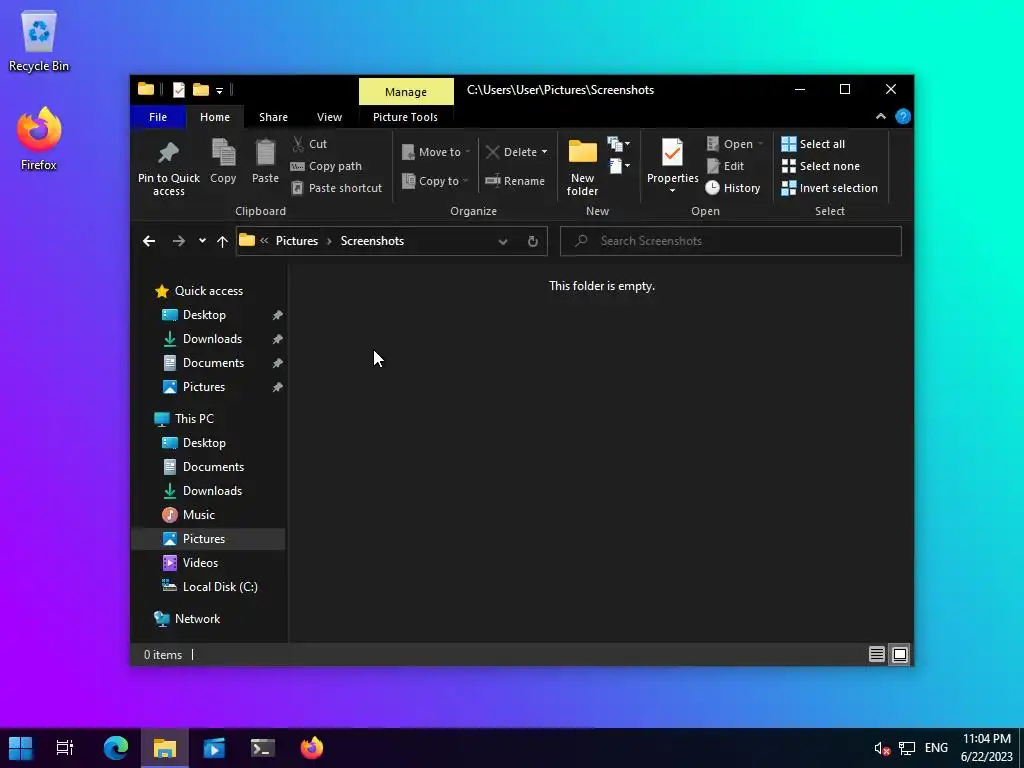Click the Paste ribbon icon
The height and width of the screenshot is (768, 1024).
tap(265, 153)
